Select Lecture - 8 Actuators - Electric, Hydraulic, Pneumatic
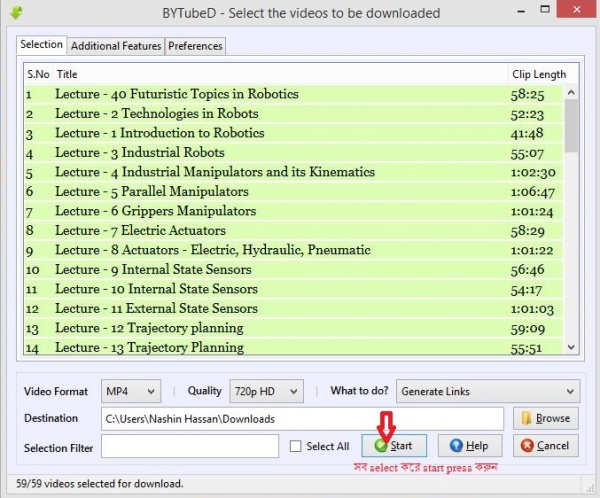Viewport: 600px width, 498px height. pos(293,250)
